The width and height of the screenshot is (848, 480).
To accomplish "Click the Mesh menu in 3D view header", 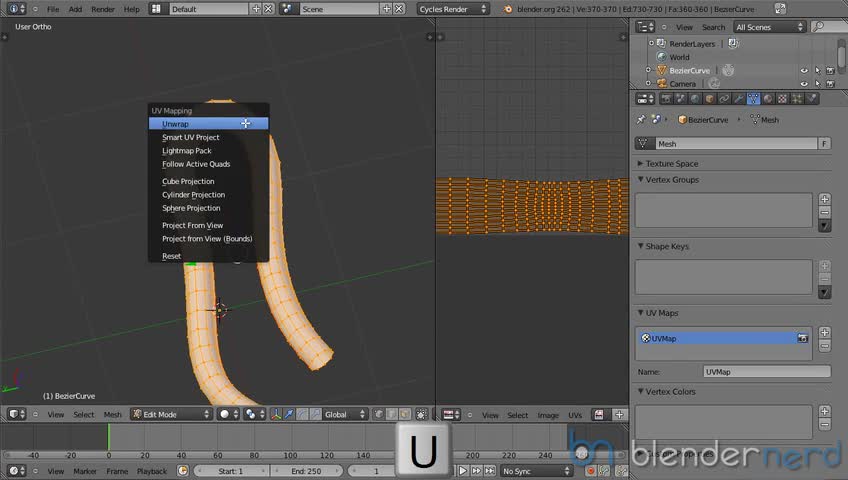I will (x=113, y=415).
